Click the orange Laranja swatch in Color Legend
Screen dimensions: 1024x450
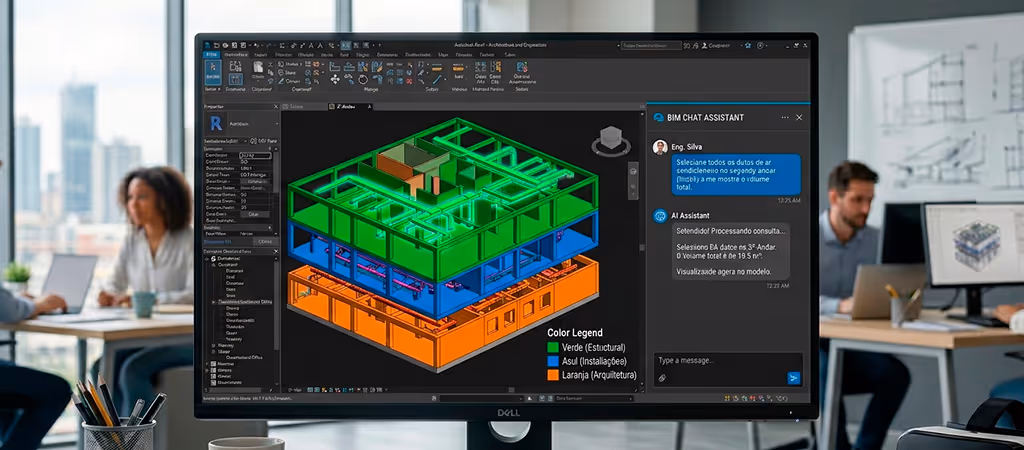pos(553,376)
